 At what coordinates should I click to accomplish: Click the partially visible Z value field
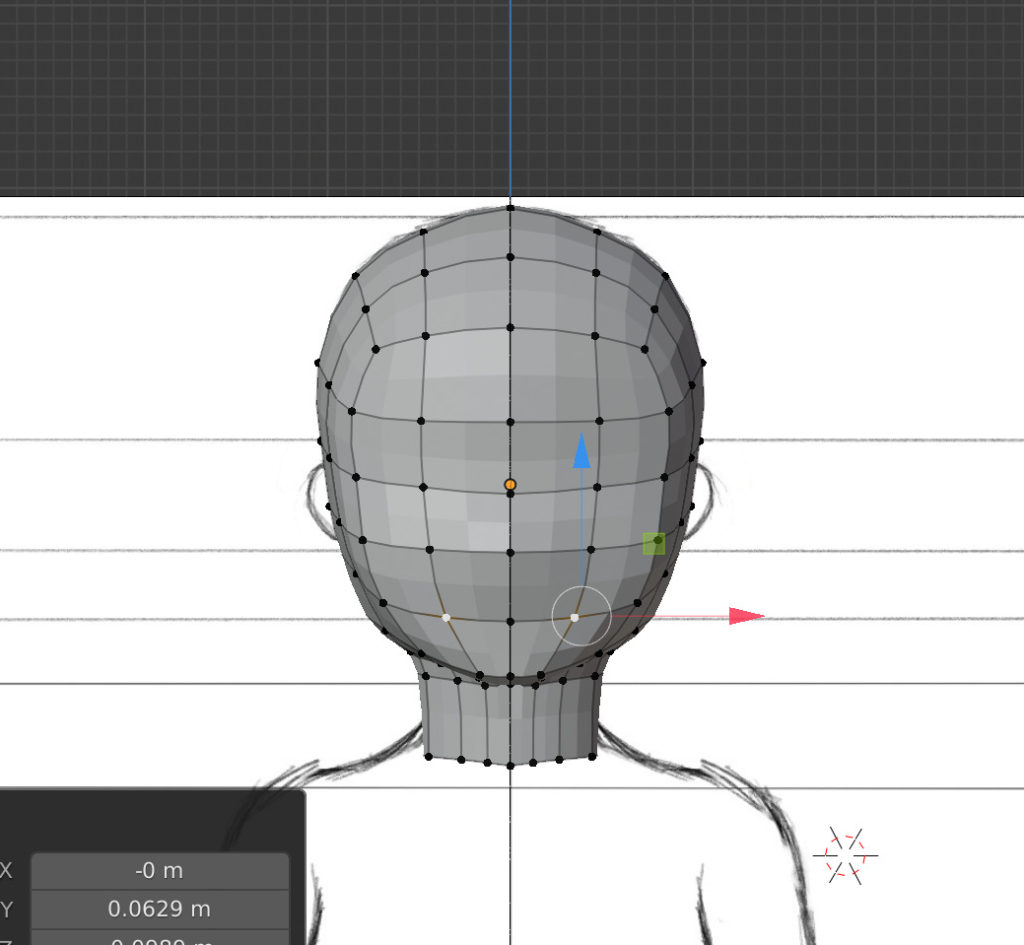[x=160, y=940]
